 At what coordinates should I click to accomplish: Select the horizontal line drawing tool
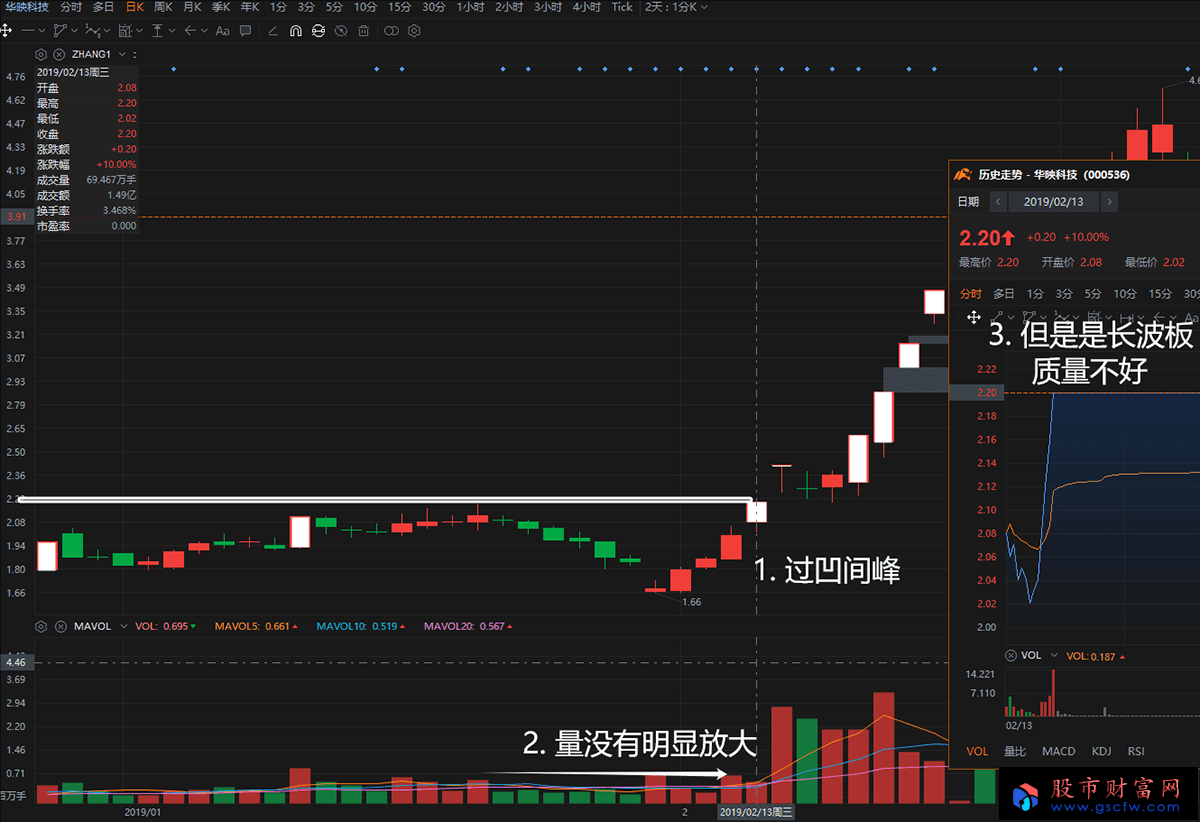(27, 30)
